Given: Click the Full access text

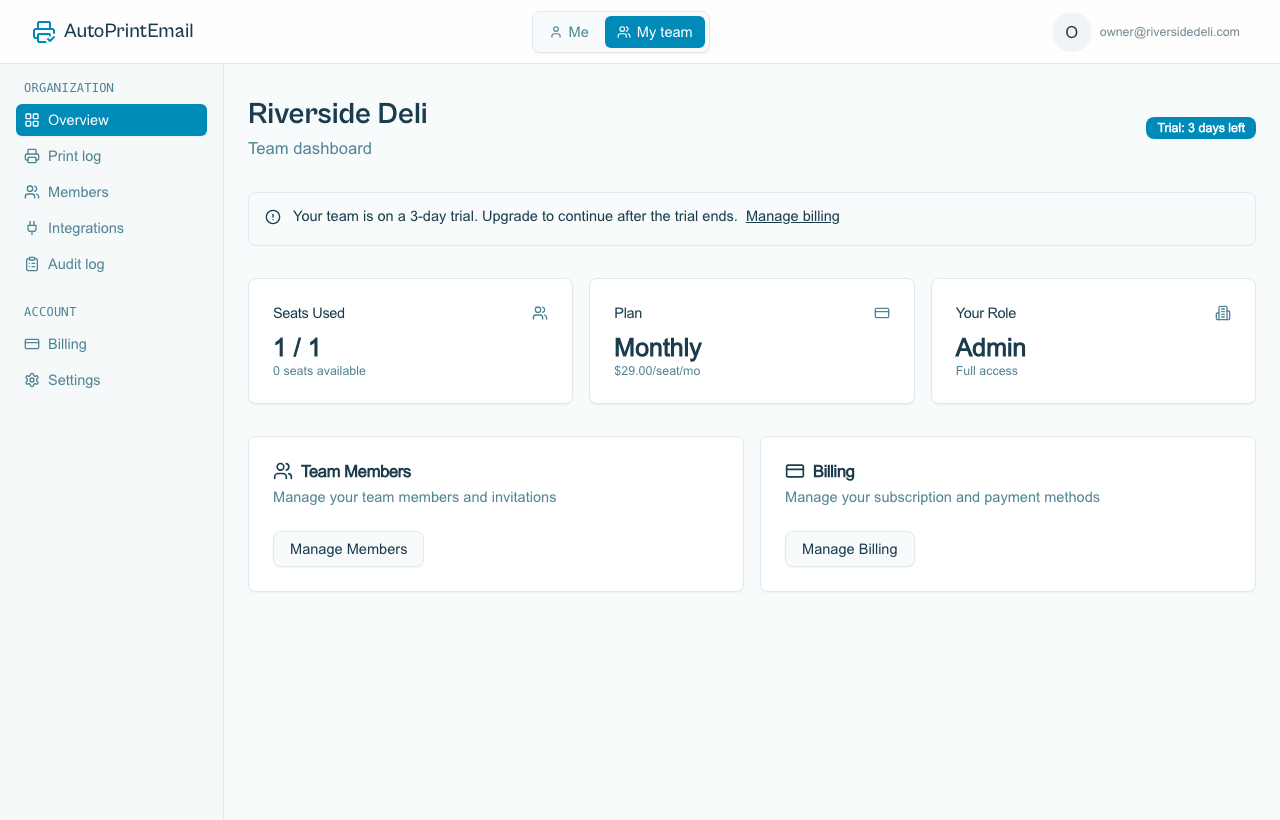Looking at the screenshot, I should (x=987, y=371).
